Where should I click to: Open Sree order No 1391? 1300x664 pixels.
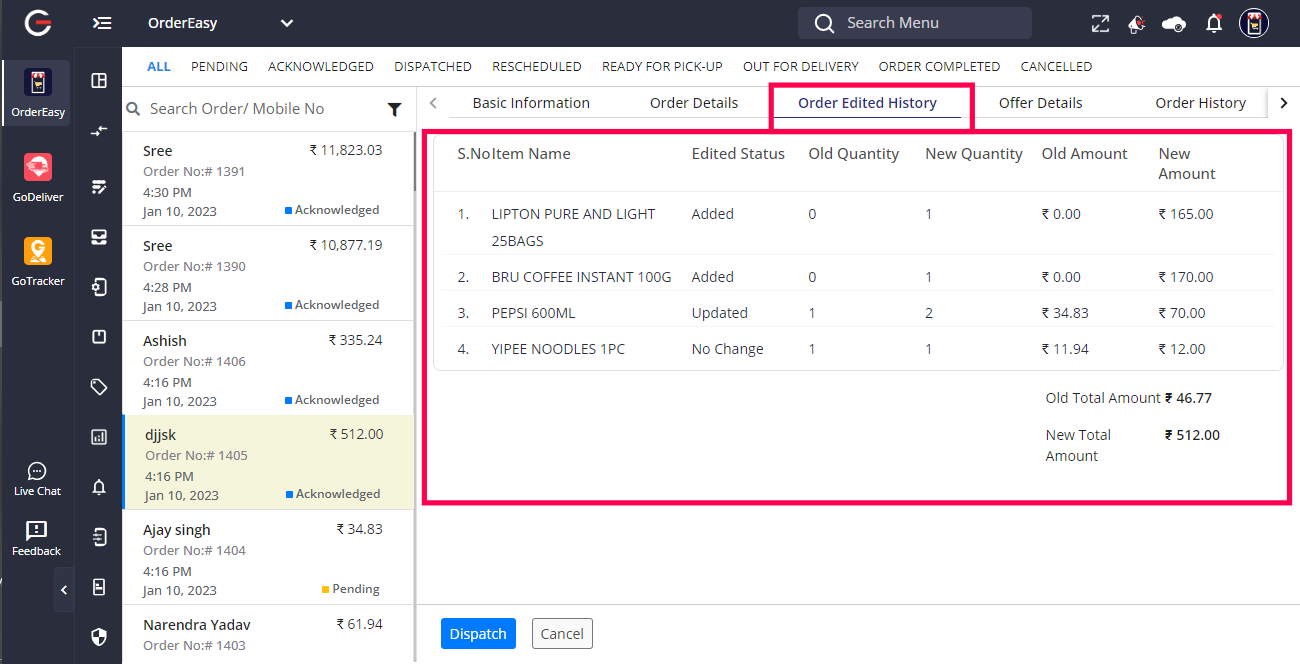tap(268, 179)
